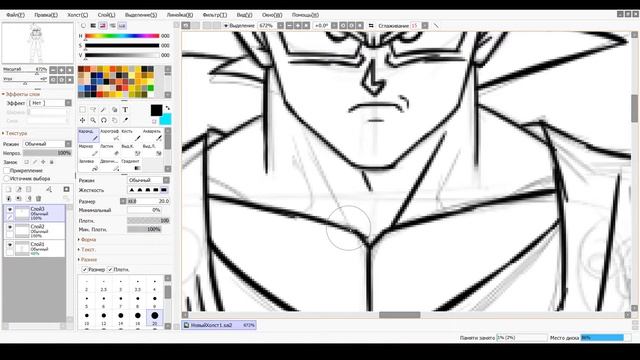Select the Brush (Кисть) tool
The image size is (640, 360).
131,136
